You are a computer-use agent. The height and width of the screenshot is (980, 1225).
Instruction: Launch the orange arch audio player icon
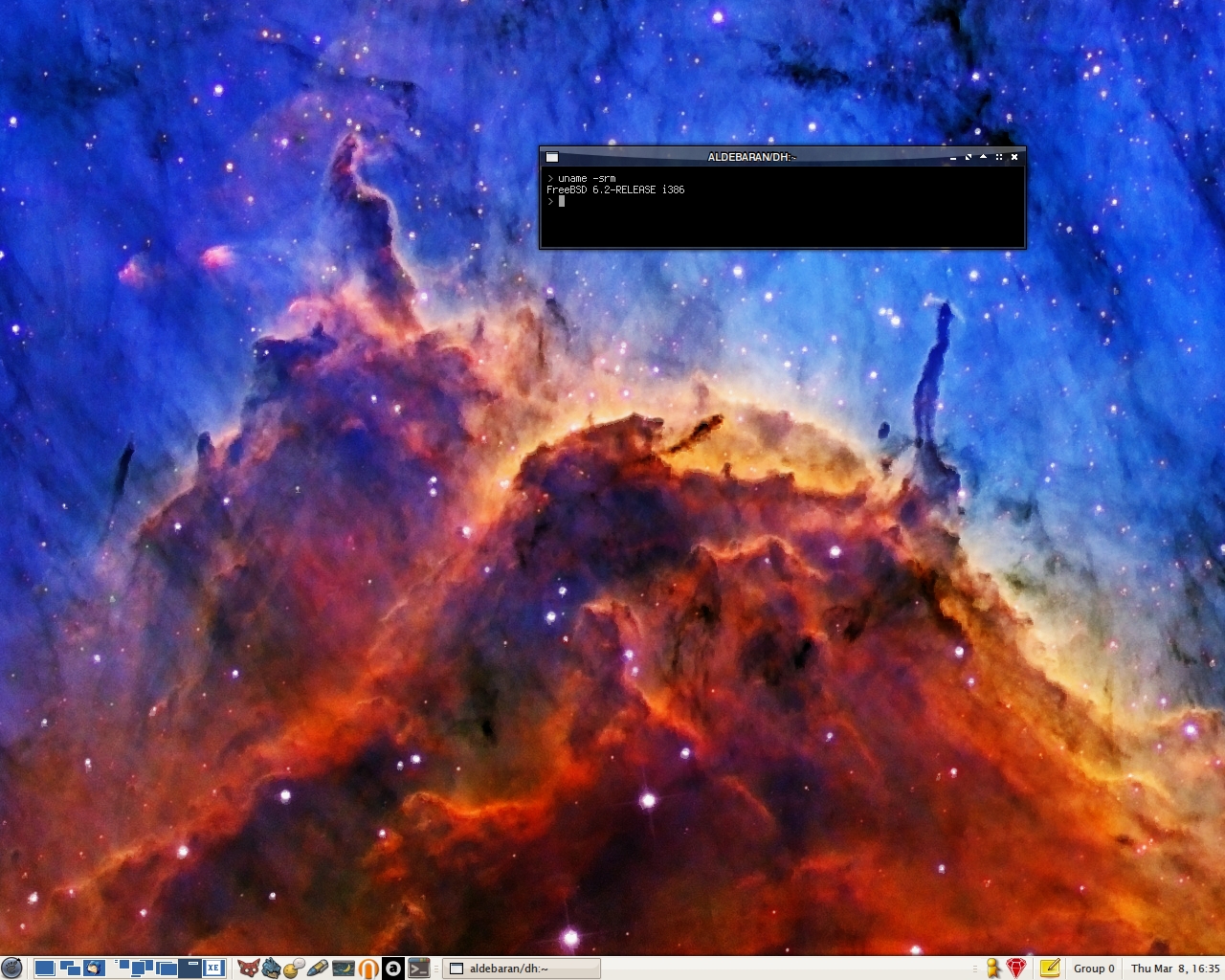click(368, 968)
